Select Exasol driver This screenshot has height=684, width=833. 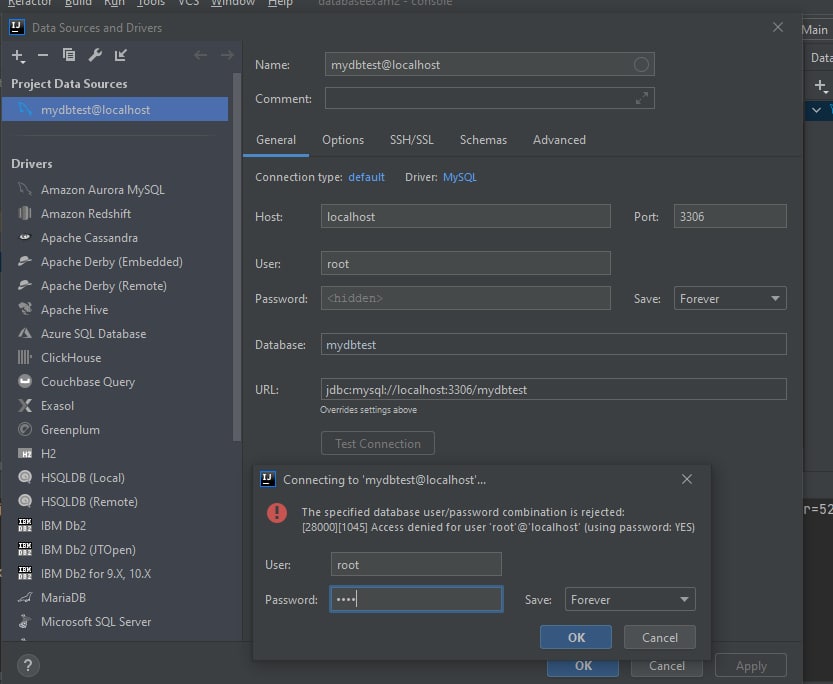pyautogui.click(x=57, y=406)
